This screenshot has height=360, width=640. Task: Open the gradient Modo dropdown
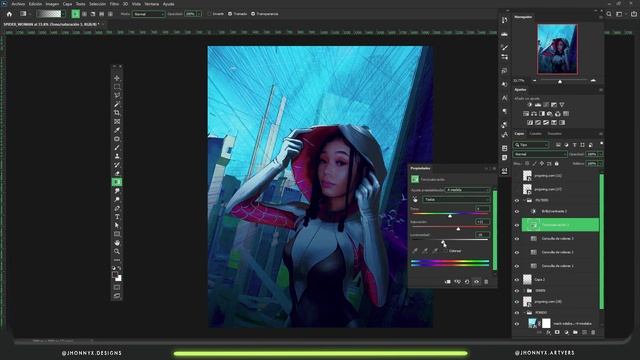[149, 14]
